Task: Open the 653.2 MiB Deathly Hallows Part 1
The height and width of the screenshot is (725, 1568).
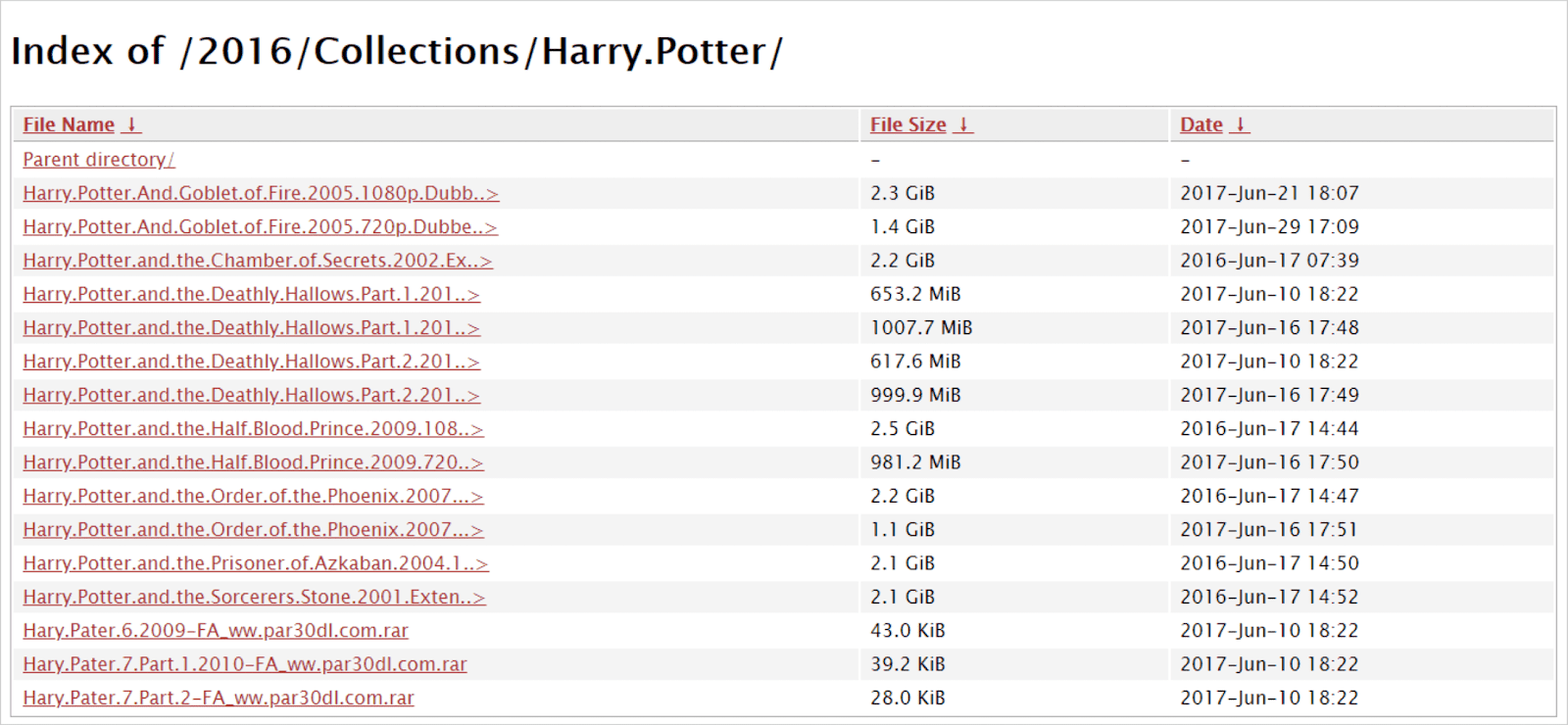Action: coord(251,294)
